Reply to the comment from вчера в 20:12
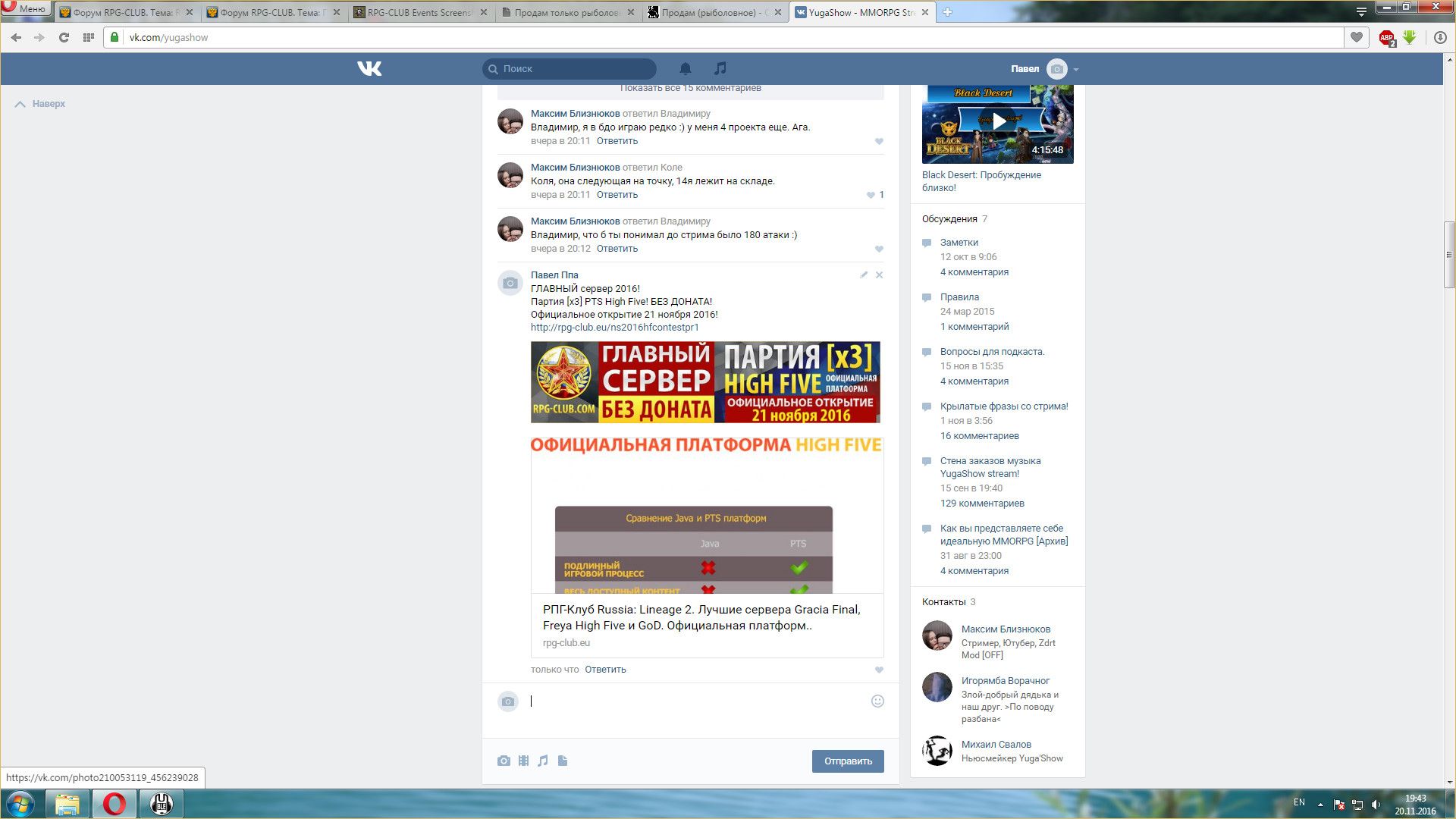This screenshot has height=819, width=1456. coord(617,249)
